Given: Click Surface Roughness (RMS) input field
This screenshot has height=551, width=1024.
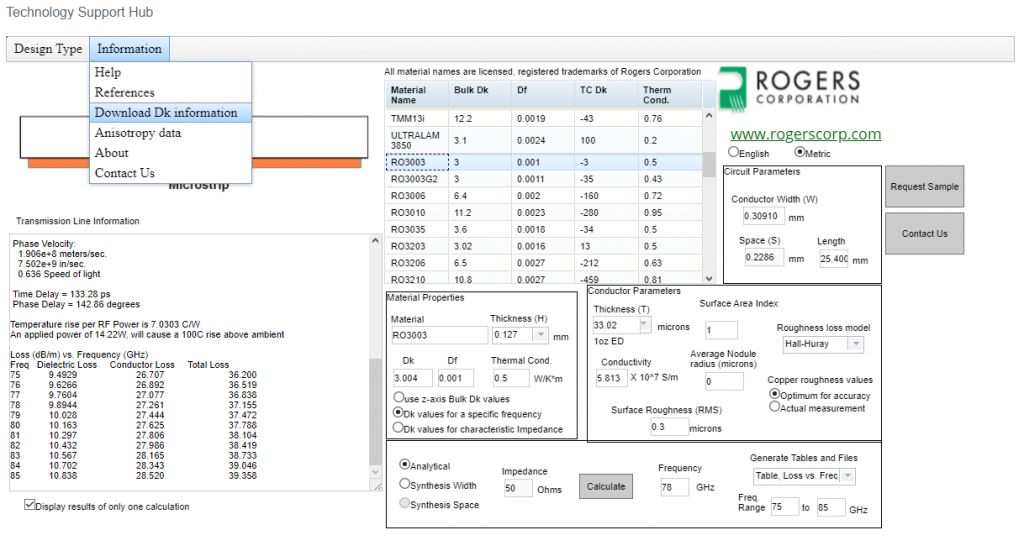Looking at the screenshot, I should click(669, 427).
